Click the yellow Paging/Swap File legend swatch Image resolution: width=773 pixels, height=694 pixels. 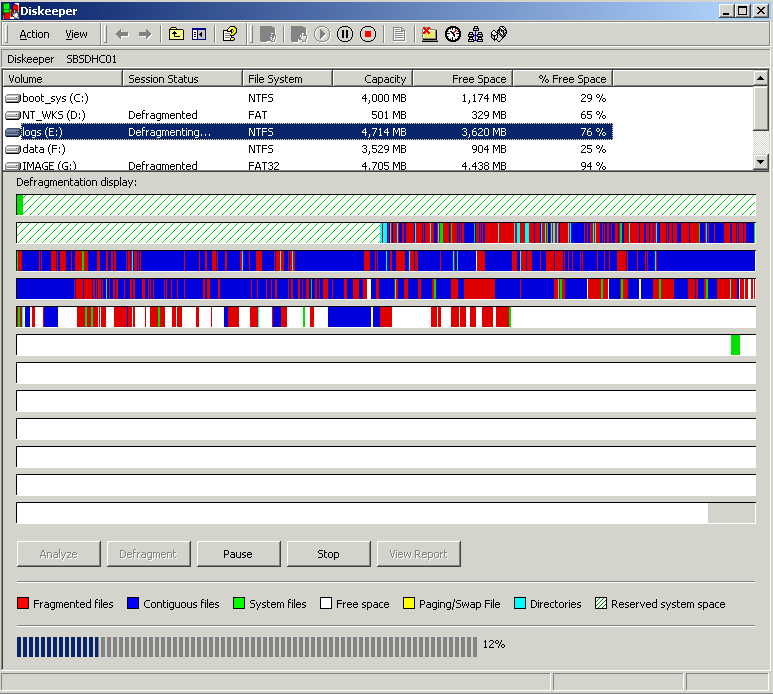[x=409, y=603]
